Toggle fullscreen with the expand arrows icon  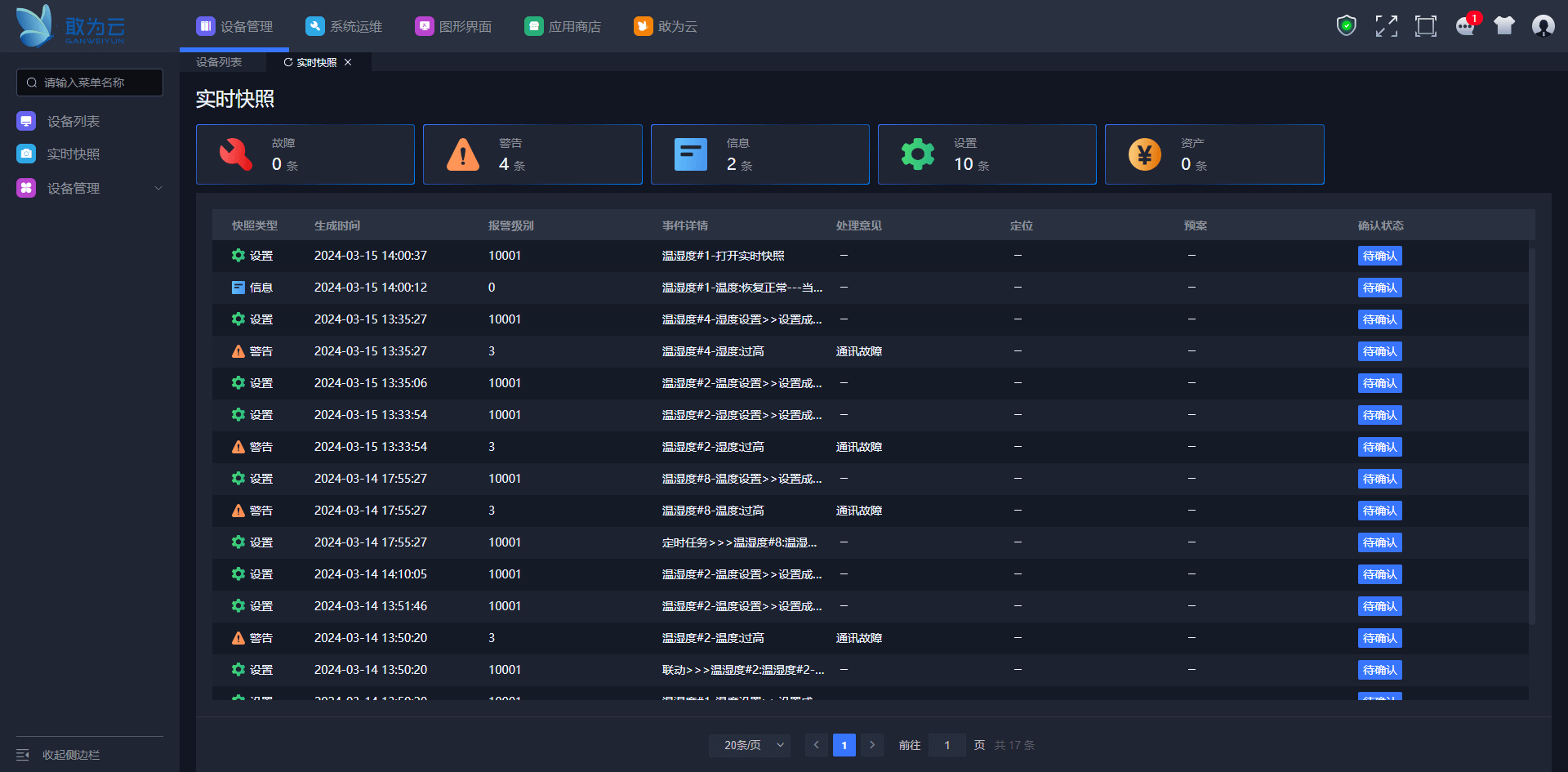(1386, 26)
